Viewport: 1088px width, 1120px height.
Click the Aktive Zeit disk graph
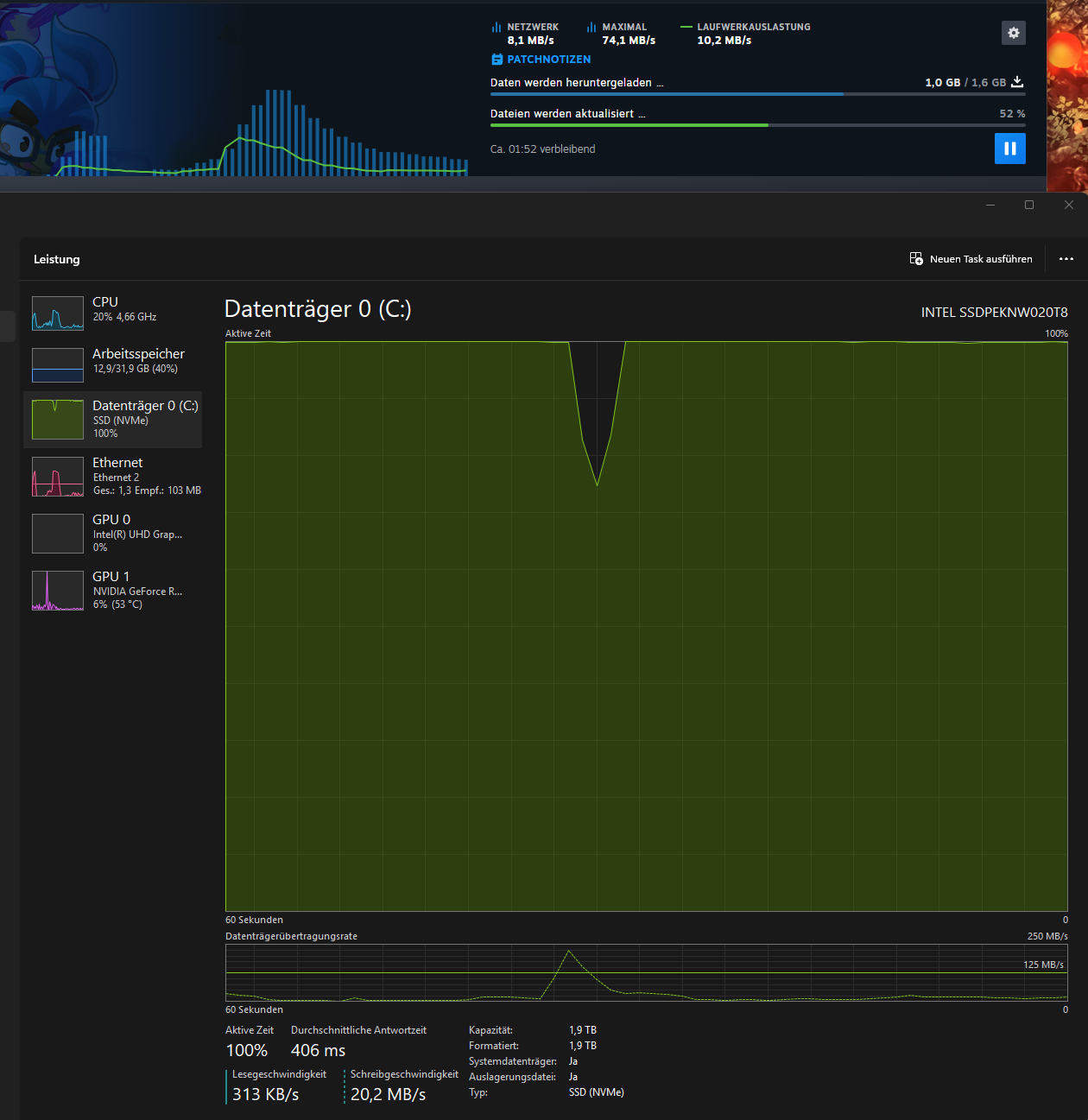coord(647,626)
